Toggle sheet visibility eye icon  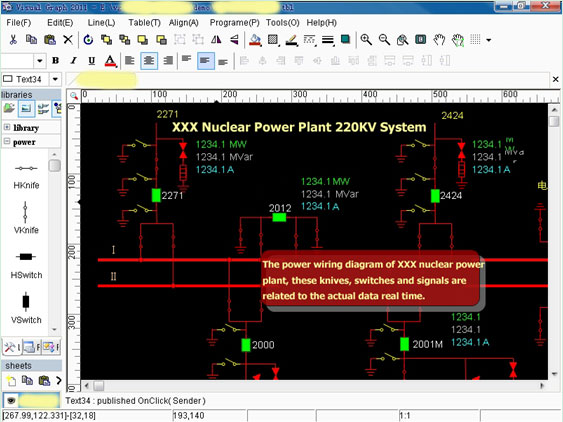11,401
